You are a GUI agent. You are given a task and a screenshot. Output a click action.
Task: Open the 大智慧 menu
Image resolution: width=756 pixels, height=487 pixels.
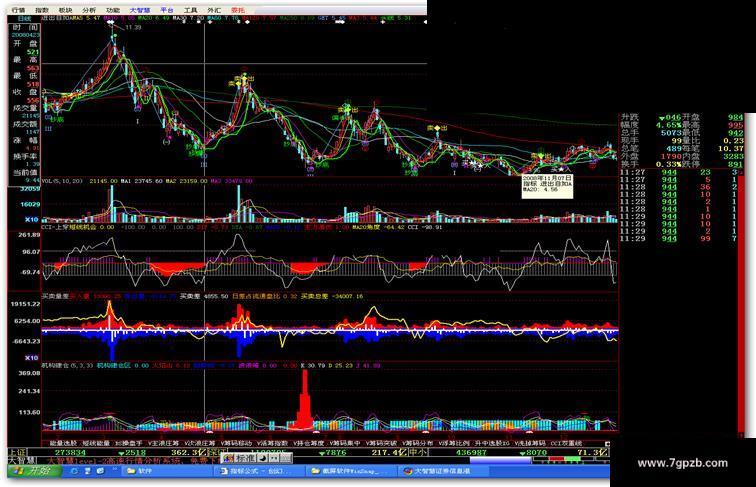point(140,10)
